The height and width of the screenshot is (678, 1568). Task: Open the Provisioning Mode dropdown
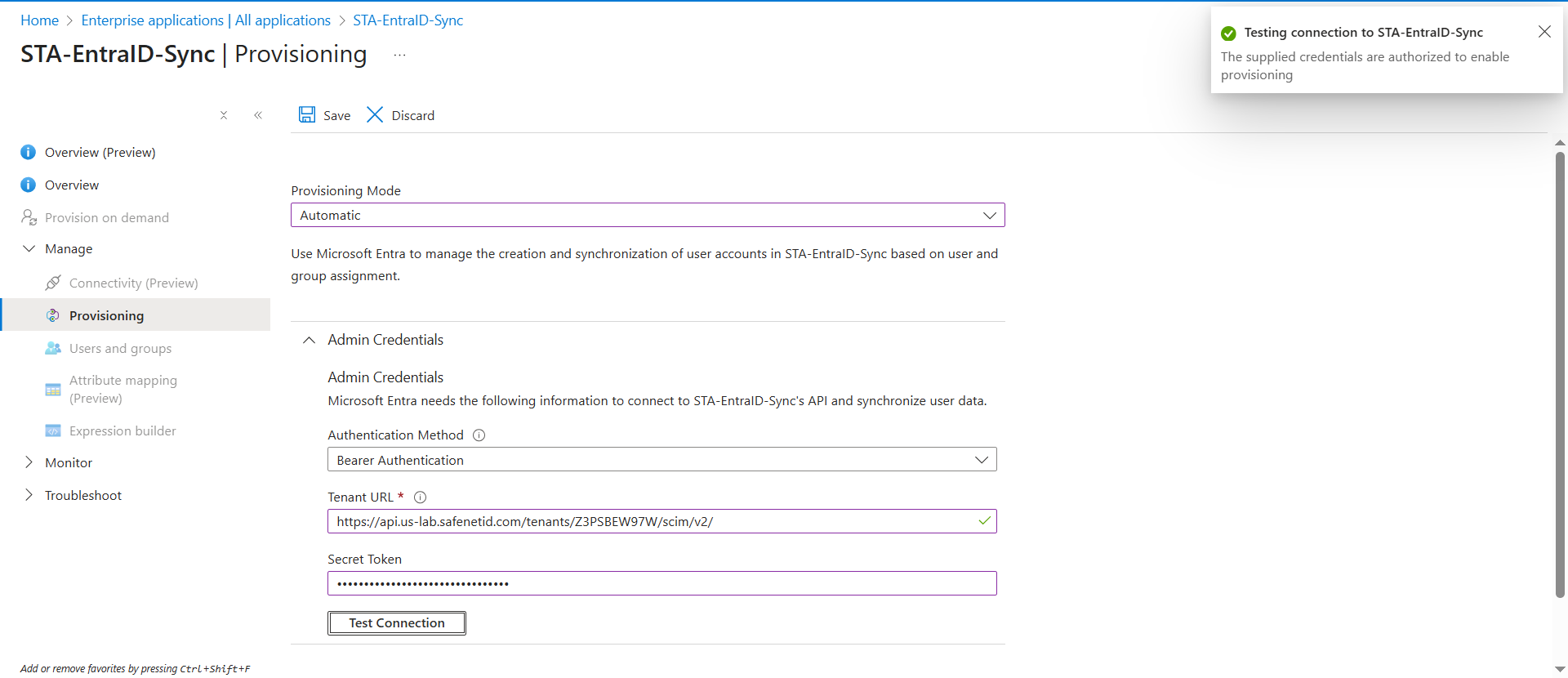click(648, 216)
